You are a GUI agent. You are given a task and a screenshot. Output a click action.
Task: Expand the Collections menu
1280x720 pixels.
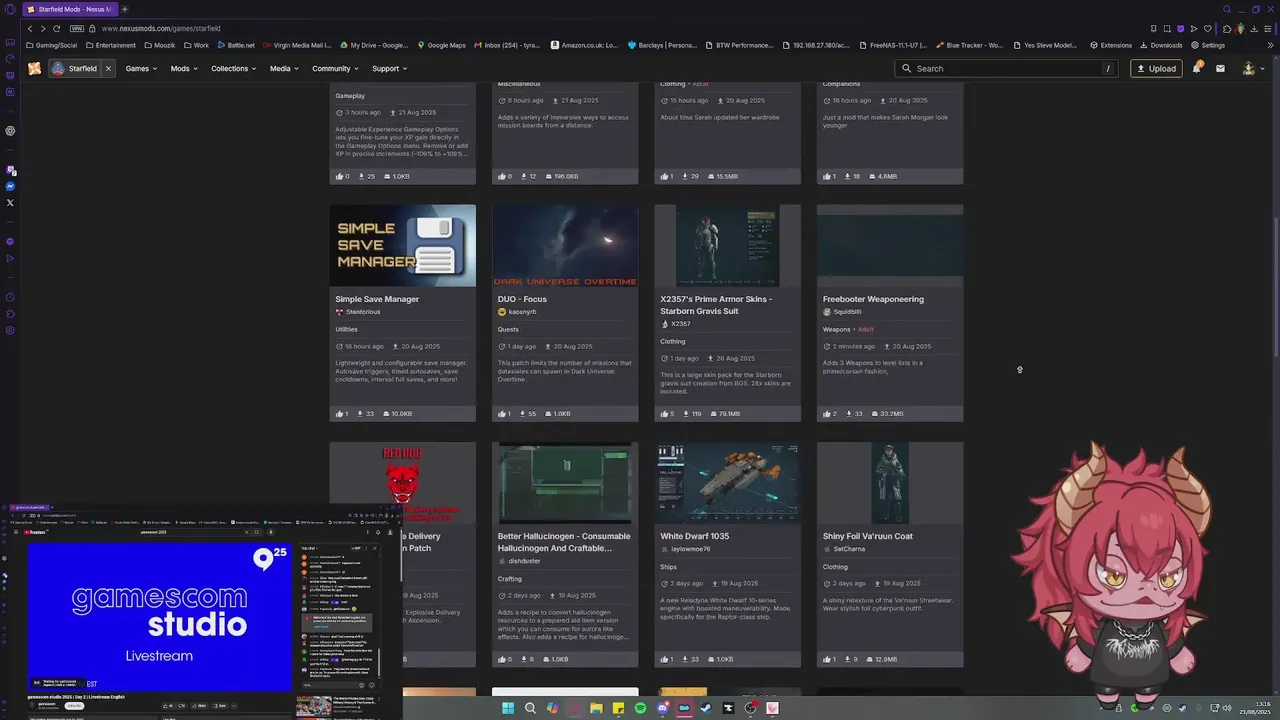pos(234,68)
